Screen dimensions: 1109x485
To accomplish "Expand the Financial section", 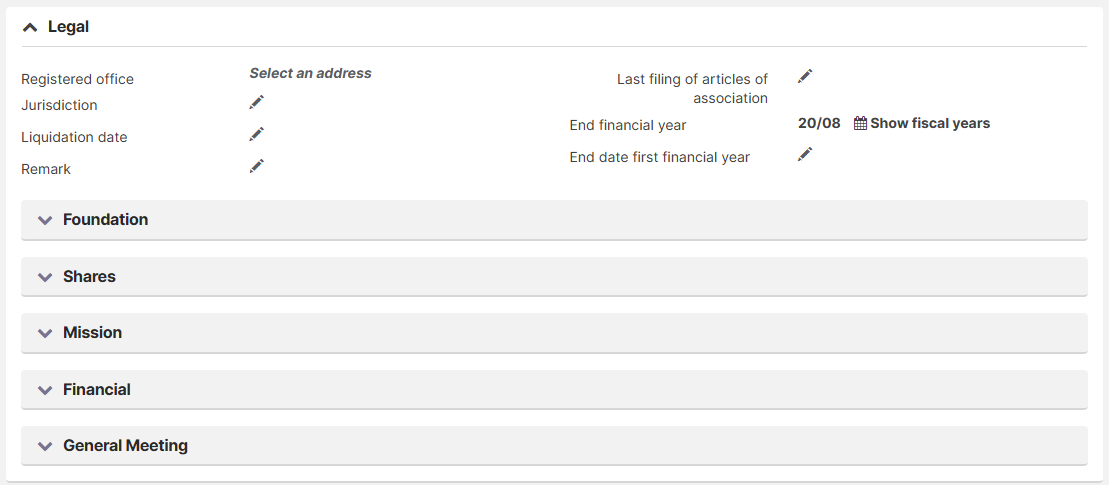I will 554,390.
